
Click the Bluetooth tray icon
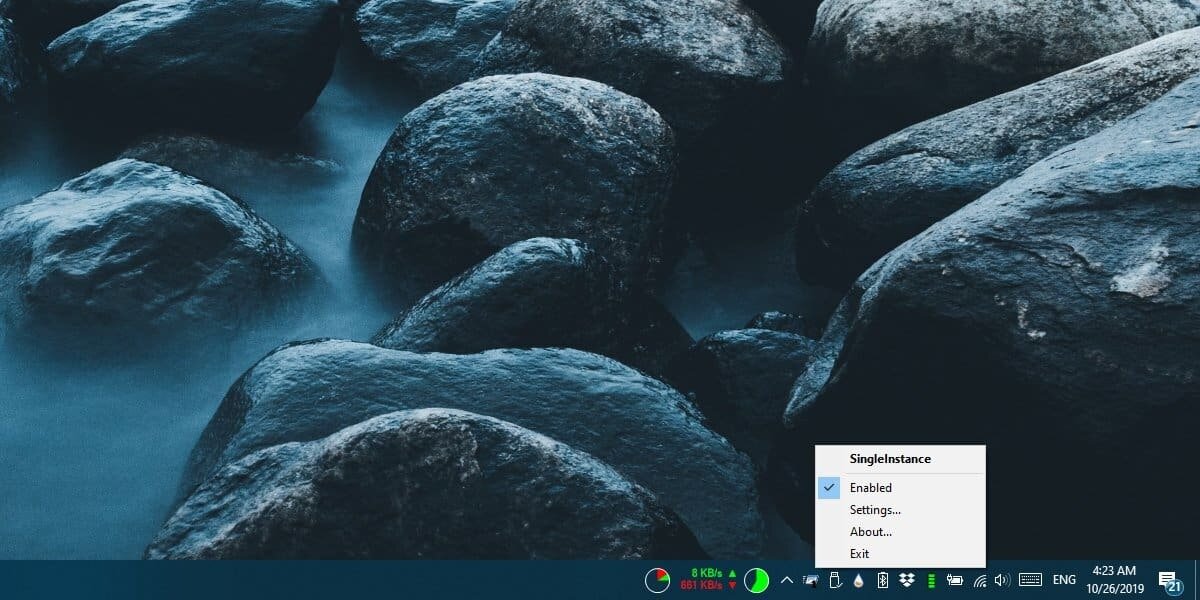coord(883,579)
